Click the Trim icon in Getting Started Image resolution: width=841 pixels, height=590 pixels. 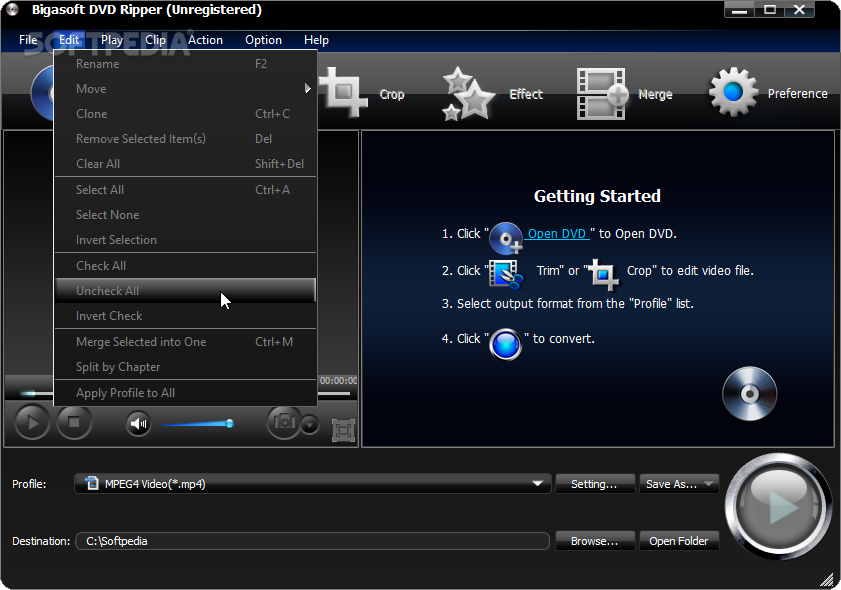coord(505,274)
